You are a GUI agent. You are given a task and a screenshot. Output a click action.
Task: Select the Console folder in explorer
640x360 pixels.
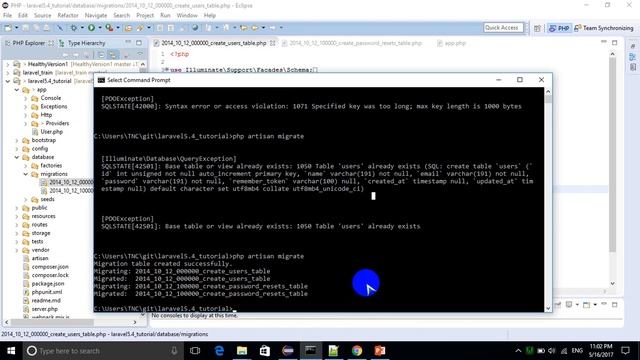[x=51, y=98]
